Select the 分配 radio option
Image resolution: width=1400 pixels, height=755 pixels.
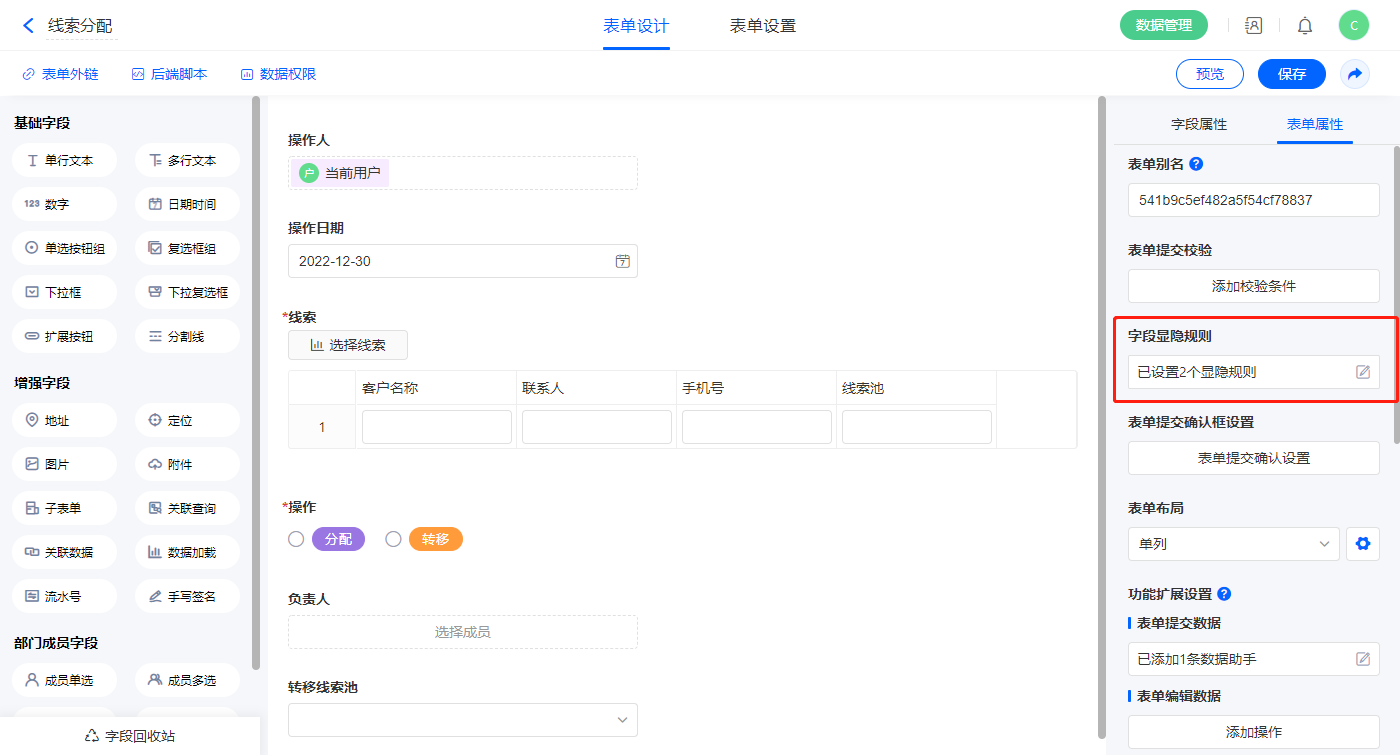tap(296, 540)
